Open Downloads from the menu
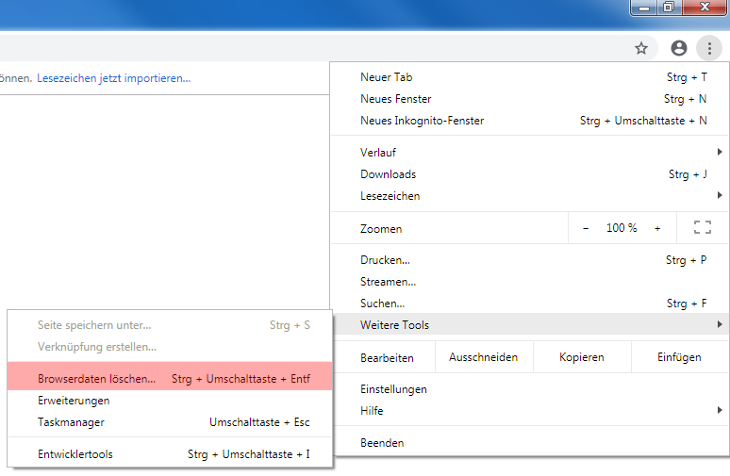This screenshot has width=730, height=476. coord(530,174)
